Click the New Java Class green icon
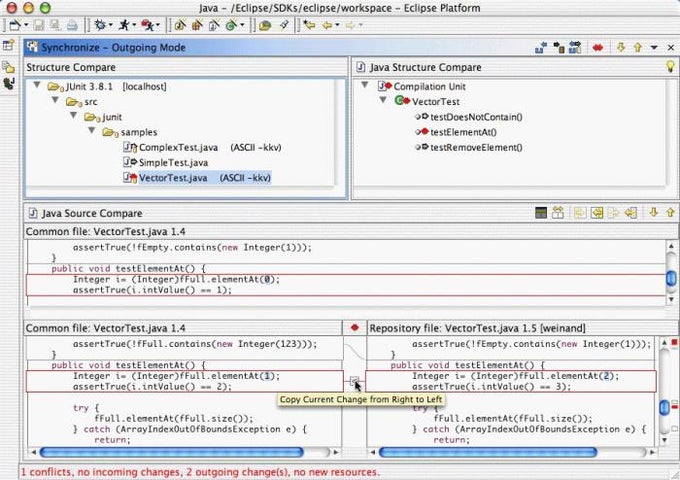This screenshot has height=480, width=680. click(231, 25)
